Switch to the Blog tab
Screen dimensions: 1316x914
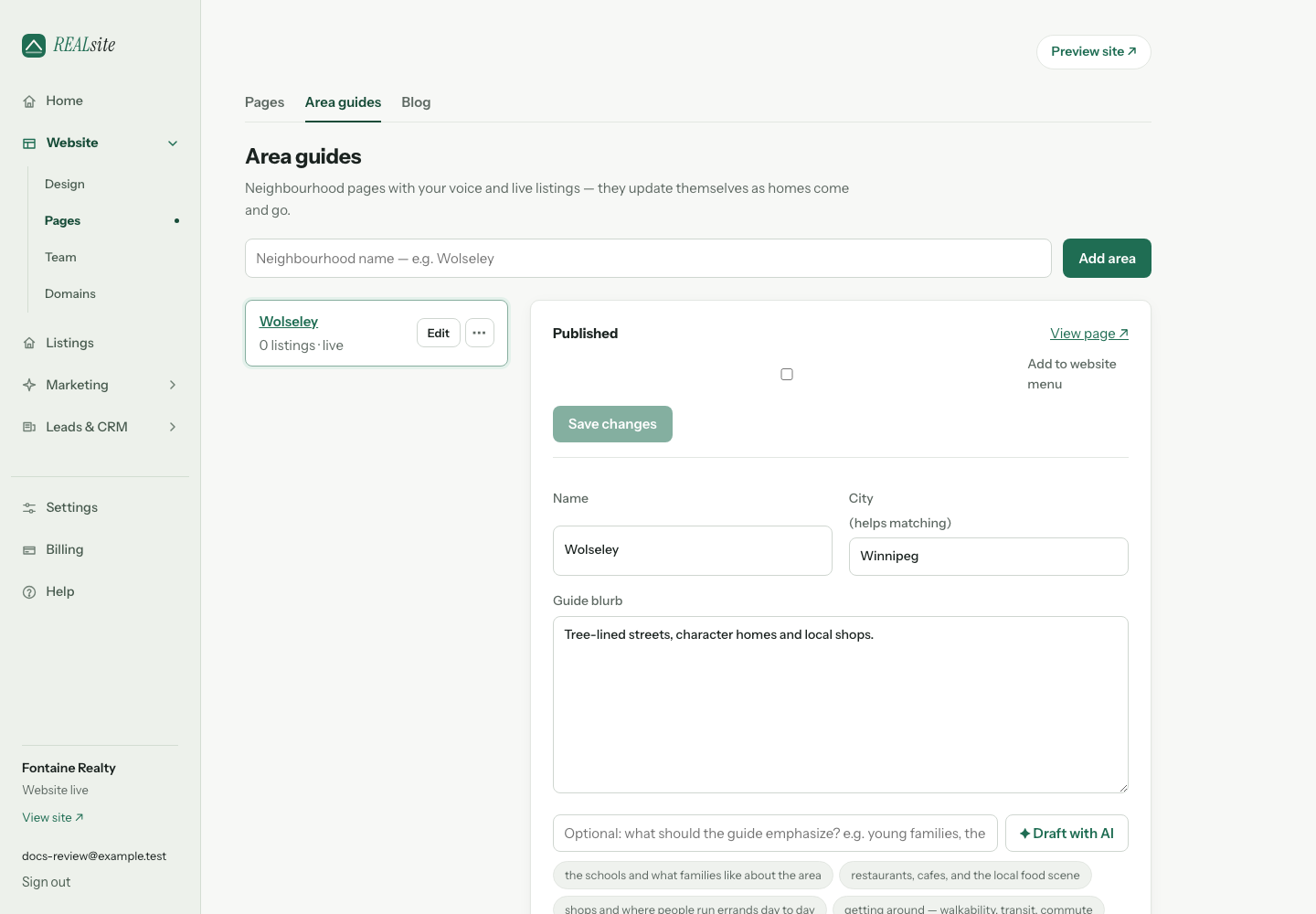click(x=416, y=102)
